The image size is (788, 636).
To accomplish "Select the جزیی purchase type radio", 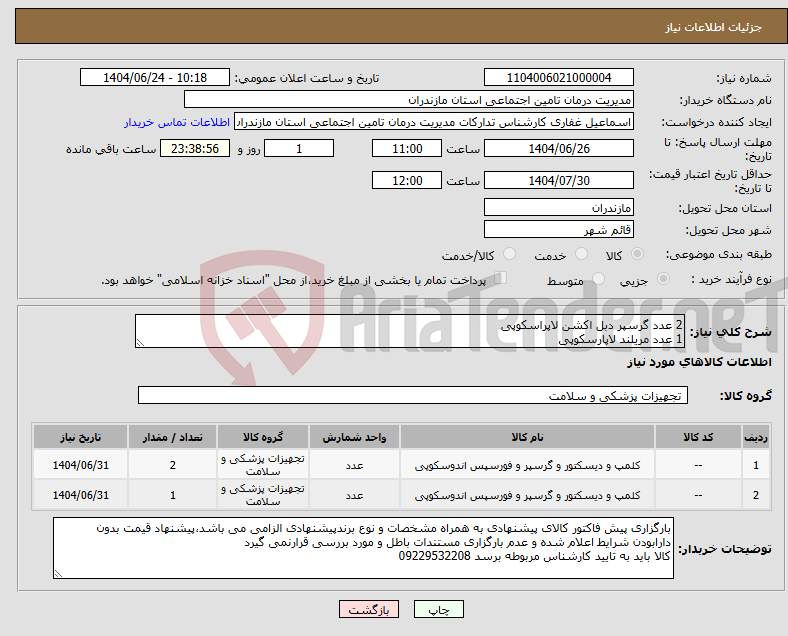I will pyautogui.click(x=663, y=279).
